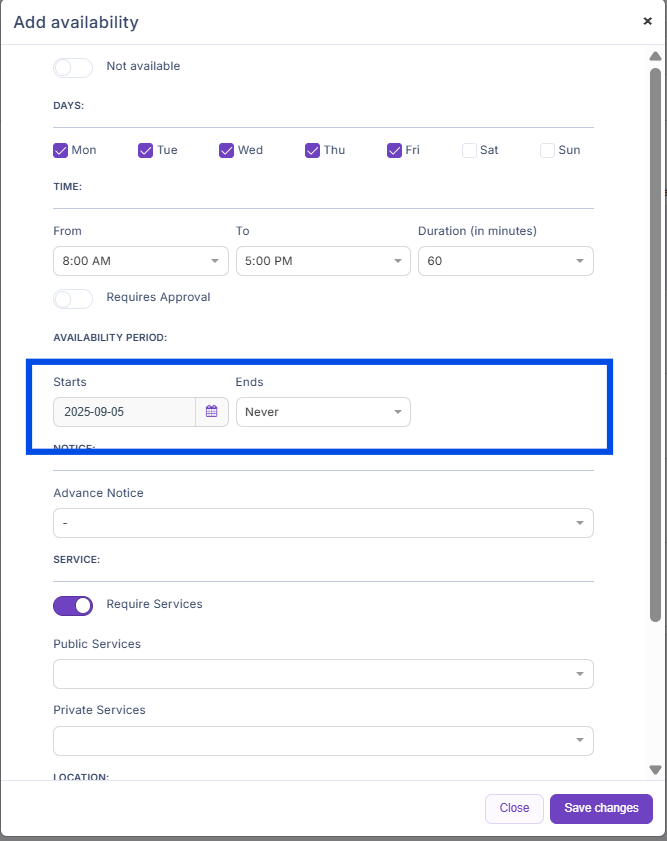Enable the Requires Approval switch
Screen dimensions: 667x841
pyautogui.click(x=73, y=298)
